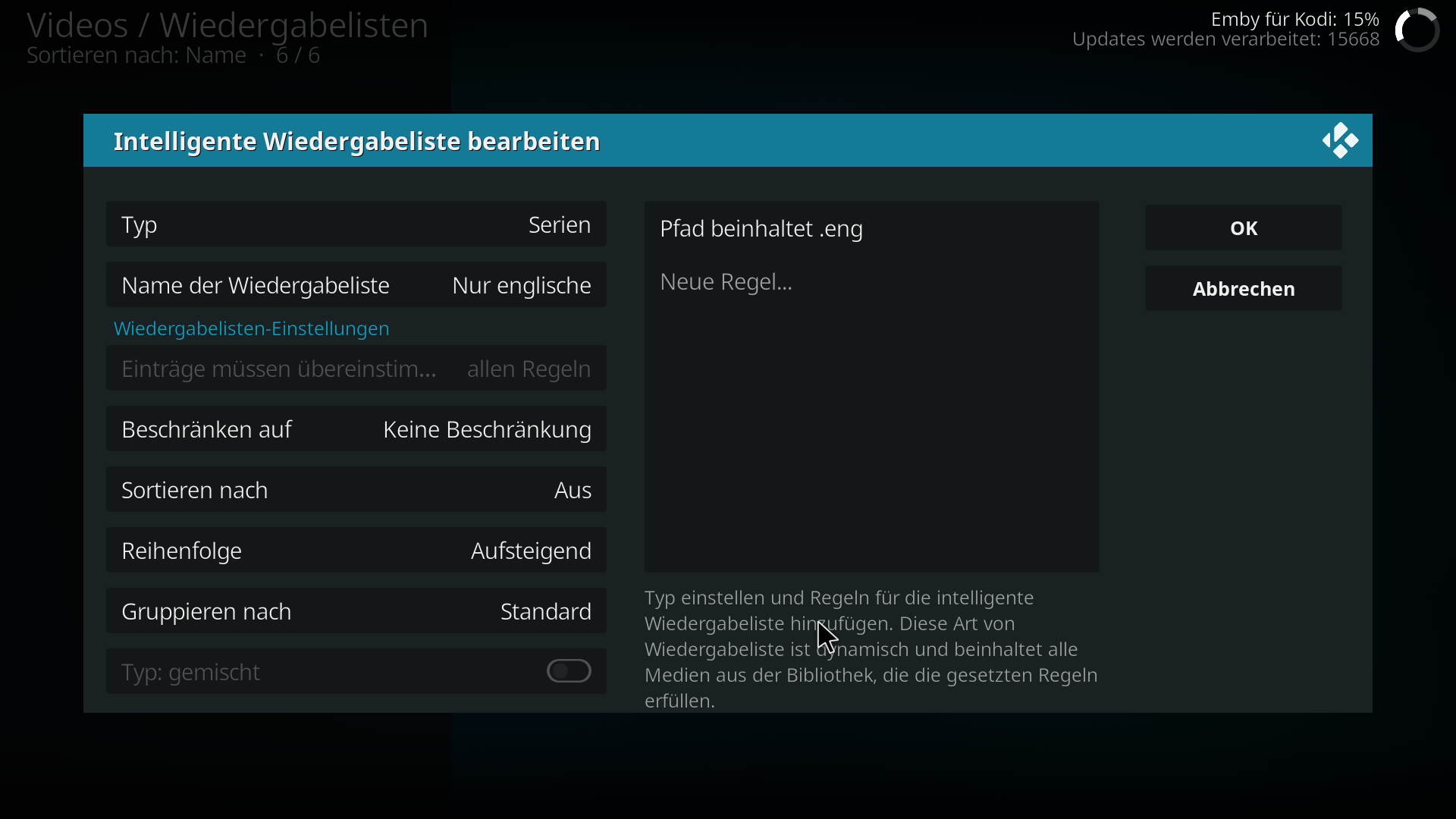
Task: Click the 'Emby für Kodi: 15%' notification
Action: click(1294, 19)
